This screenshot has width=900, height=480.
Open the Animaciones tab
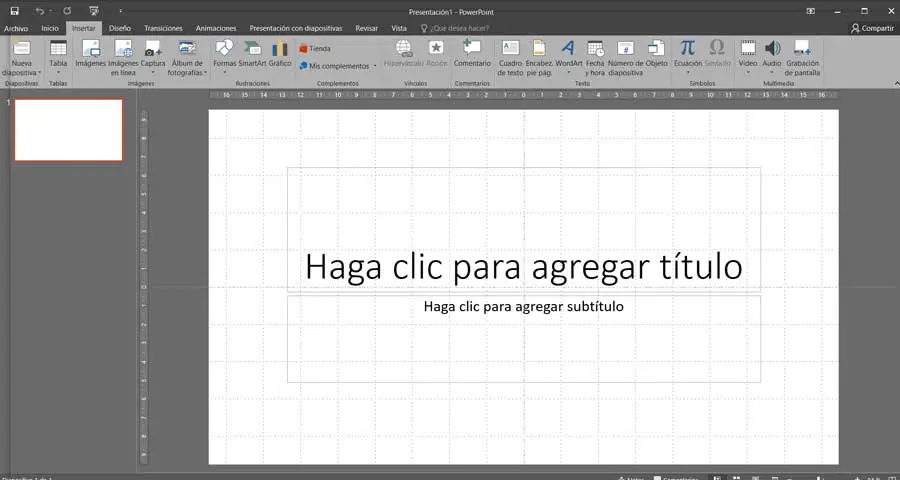click(x=216, y=28)
